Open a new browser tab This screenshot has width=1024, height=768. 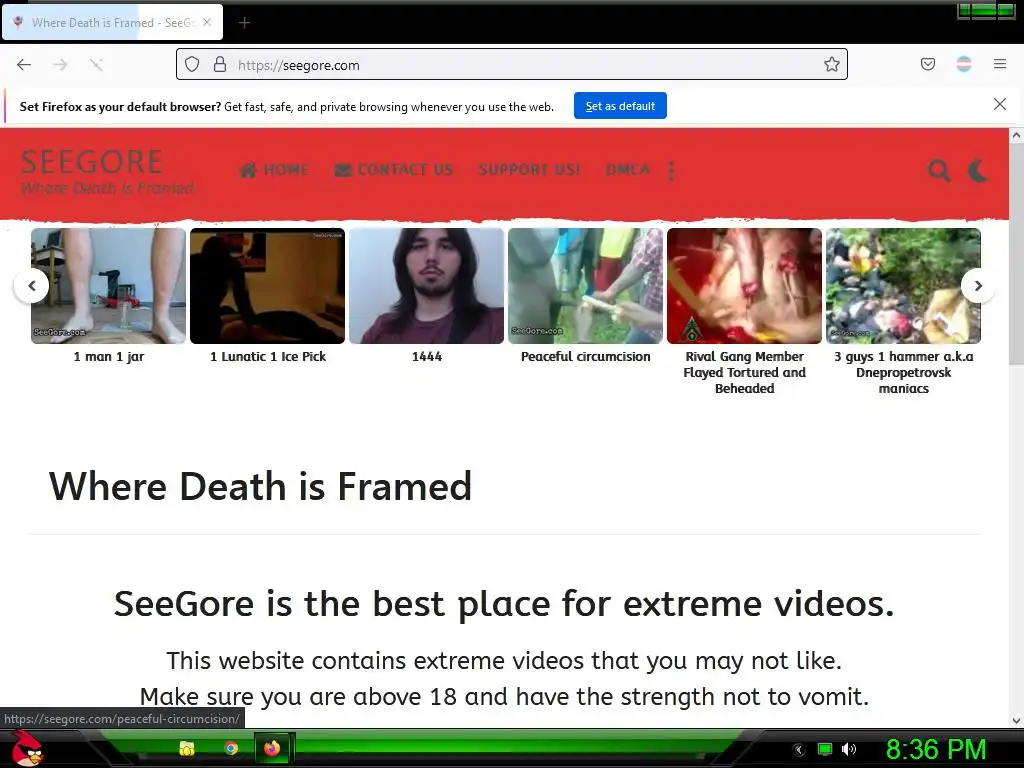(x=244, y=23)
